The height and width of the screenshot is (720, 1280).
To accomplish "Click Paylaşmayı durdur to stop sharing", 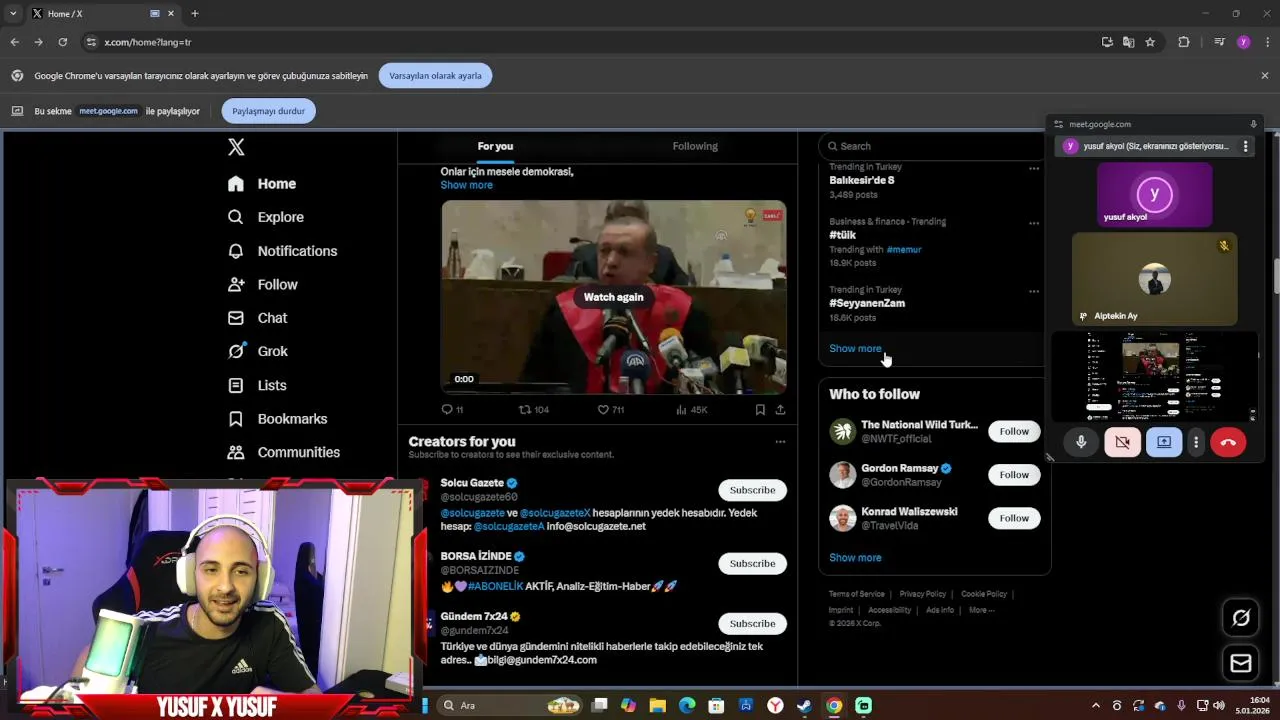I will point(269,111).
